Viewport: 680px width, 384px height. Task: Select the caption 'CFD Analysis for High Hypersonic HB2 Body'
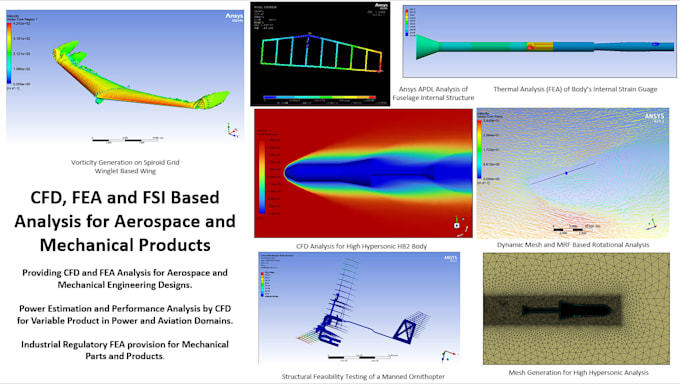point(362,246)
